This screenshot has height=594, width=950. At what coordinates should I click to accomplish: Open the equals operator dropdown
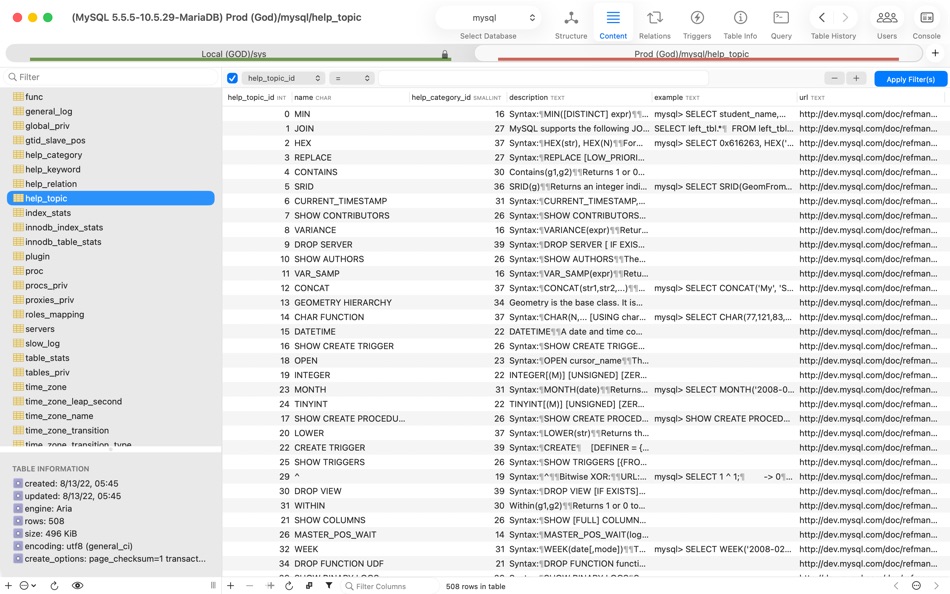(x=352, y=78)
